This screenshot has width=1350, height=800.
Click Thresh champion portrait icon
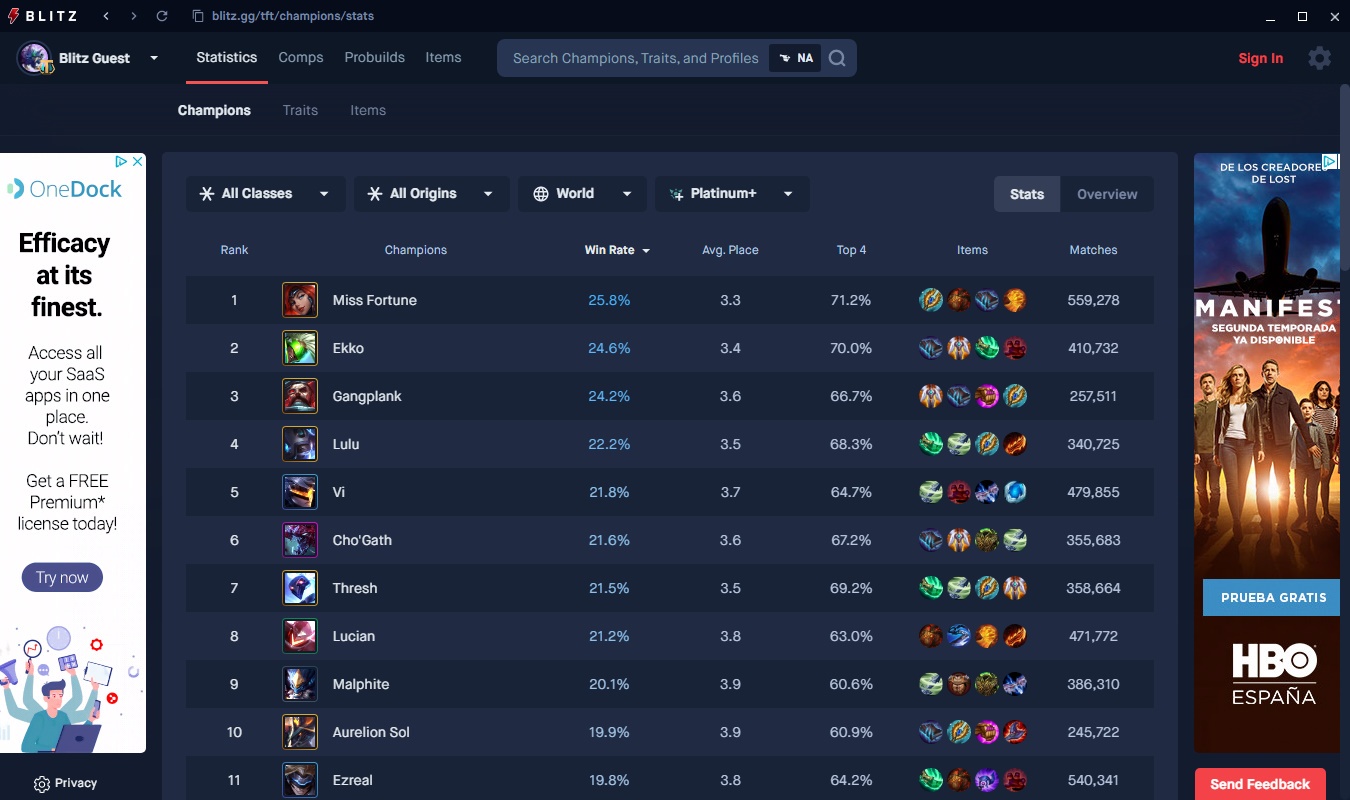300,588
